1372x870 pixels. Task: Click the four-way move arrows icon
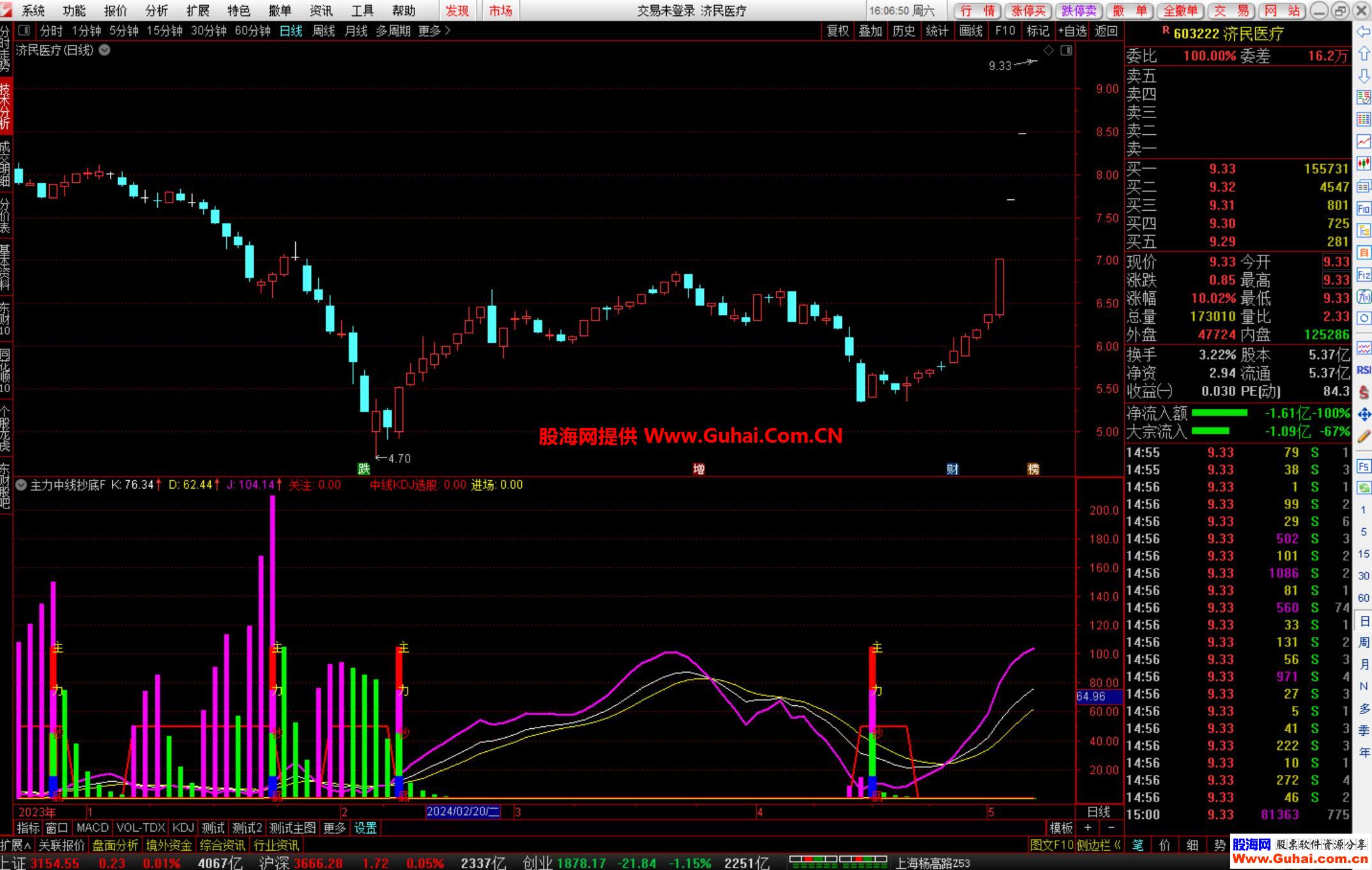pyautogui.click(x=1363, y=415)
